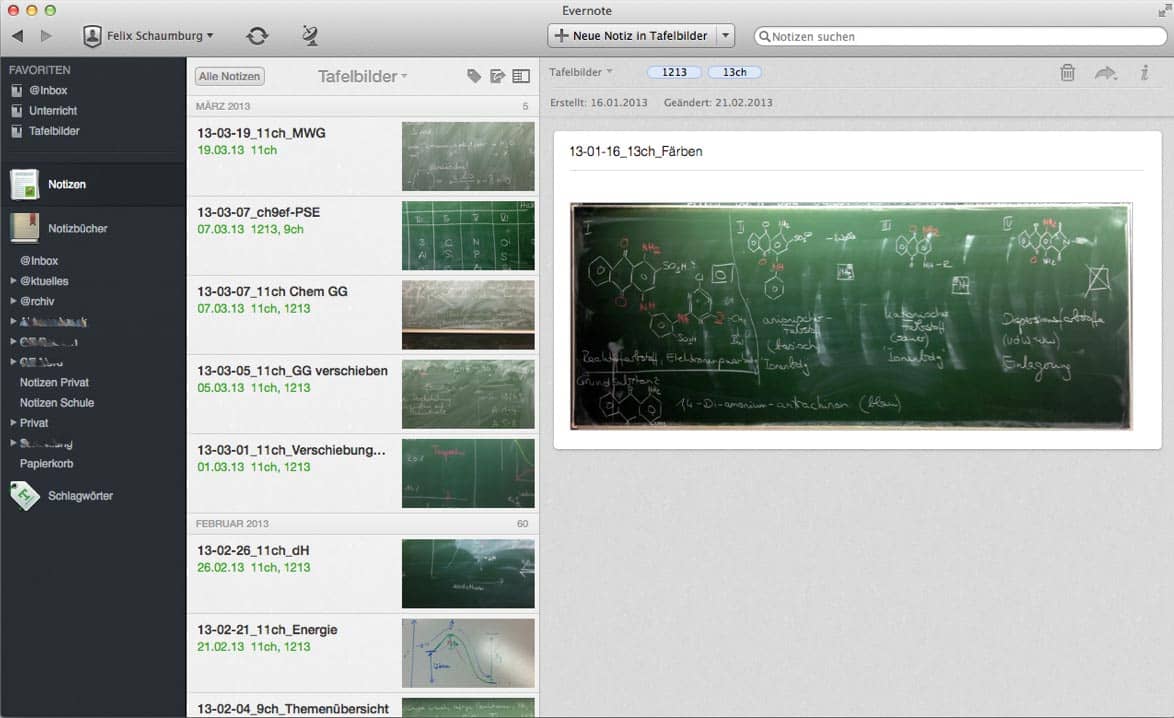Viewport: 1174px width, 718px height.
Task: Open the Schlagwörter tags section
Action: coord(80,496)
